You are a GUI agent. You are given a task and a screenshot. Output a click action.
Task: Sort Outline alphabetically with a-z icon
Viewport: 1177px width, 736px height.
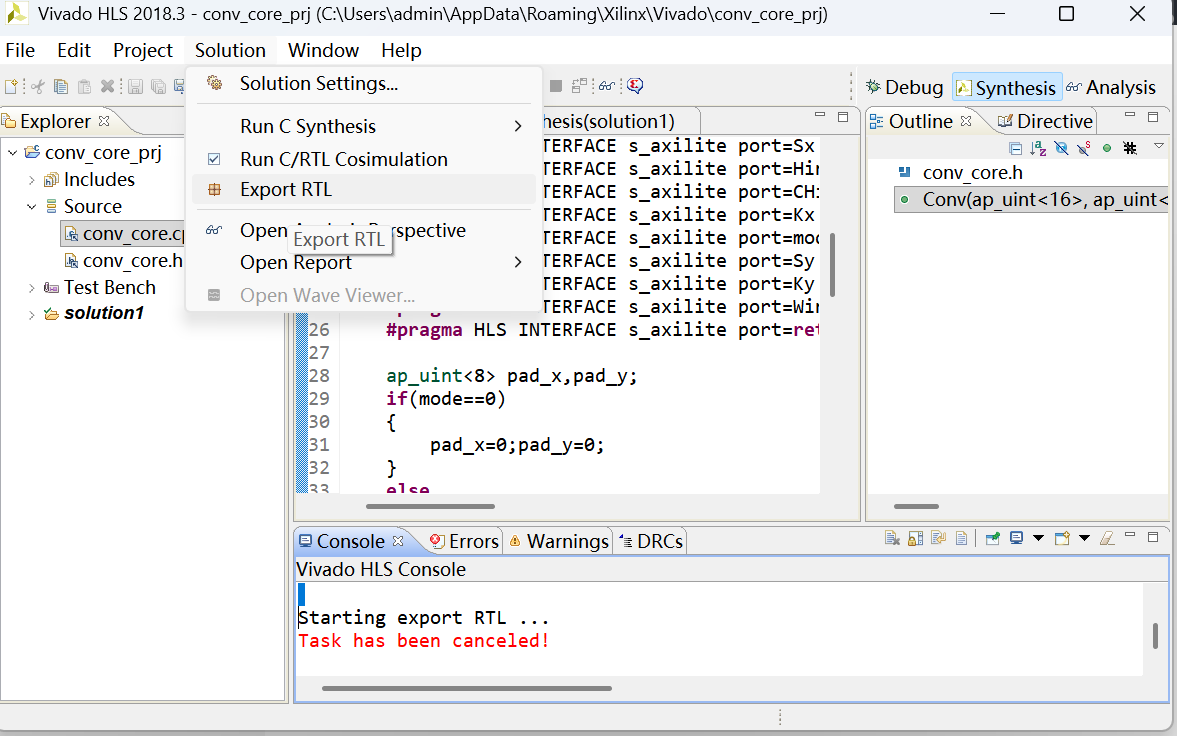pos(1038,148)
